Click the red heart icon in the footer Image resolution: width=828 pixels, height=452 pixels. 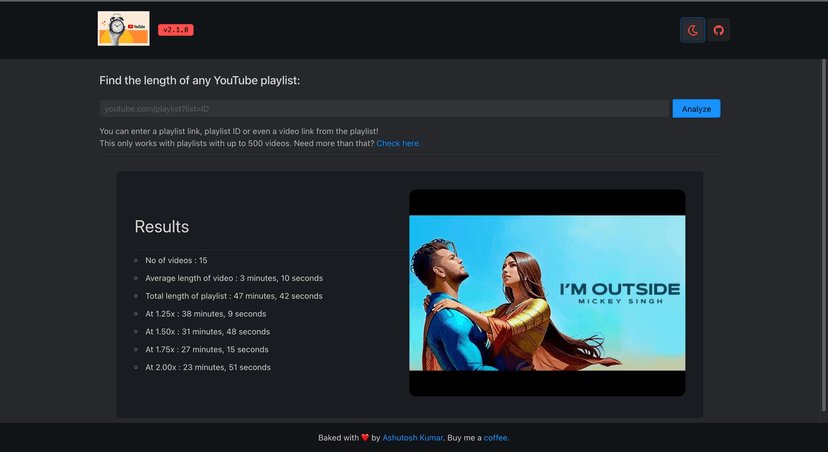365,438
